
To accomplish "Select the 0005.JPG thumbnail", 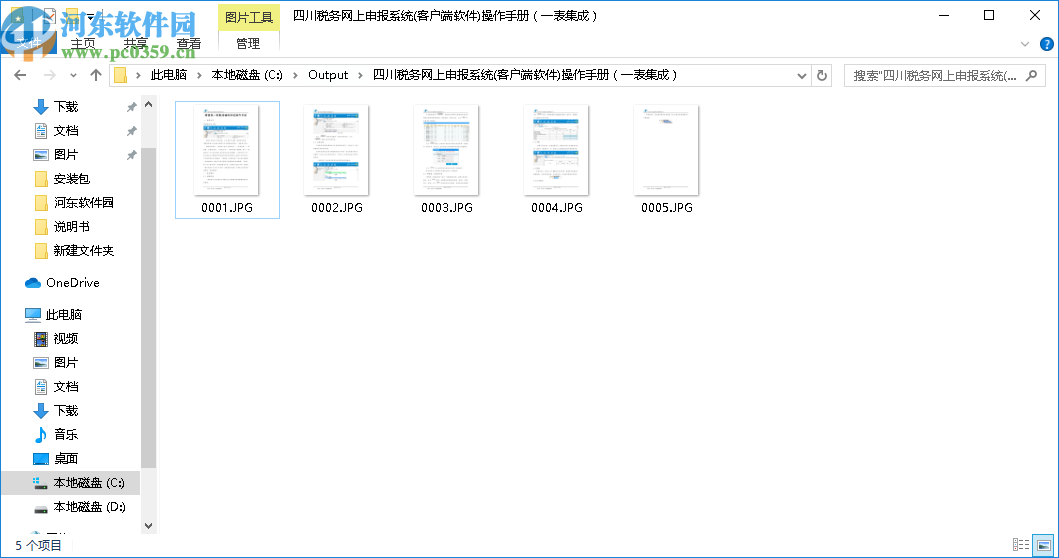I will [667, 150].
